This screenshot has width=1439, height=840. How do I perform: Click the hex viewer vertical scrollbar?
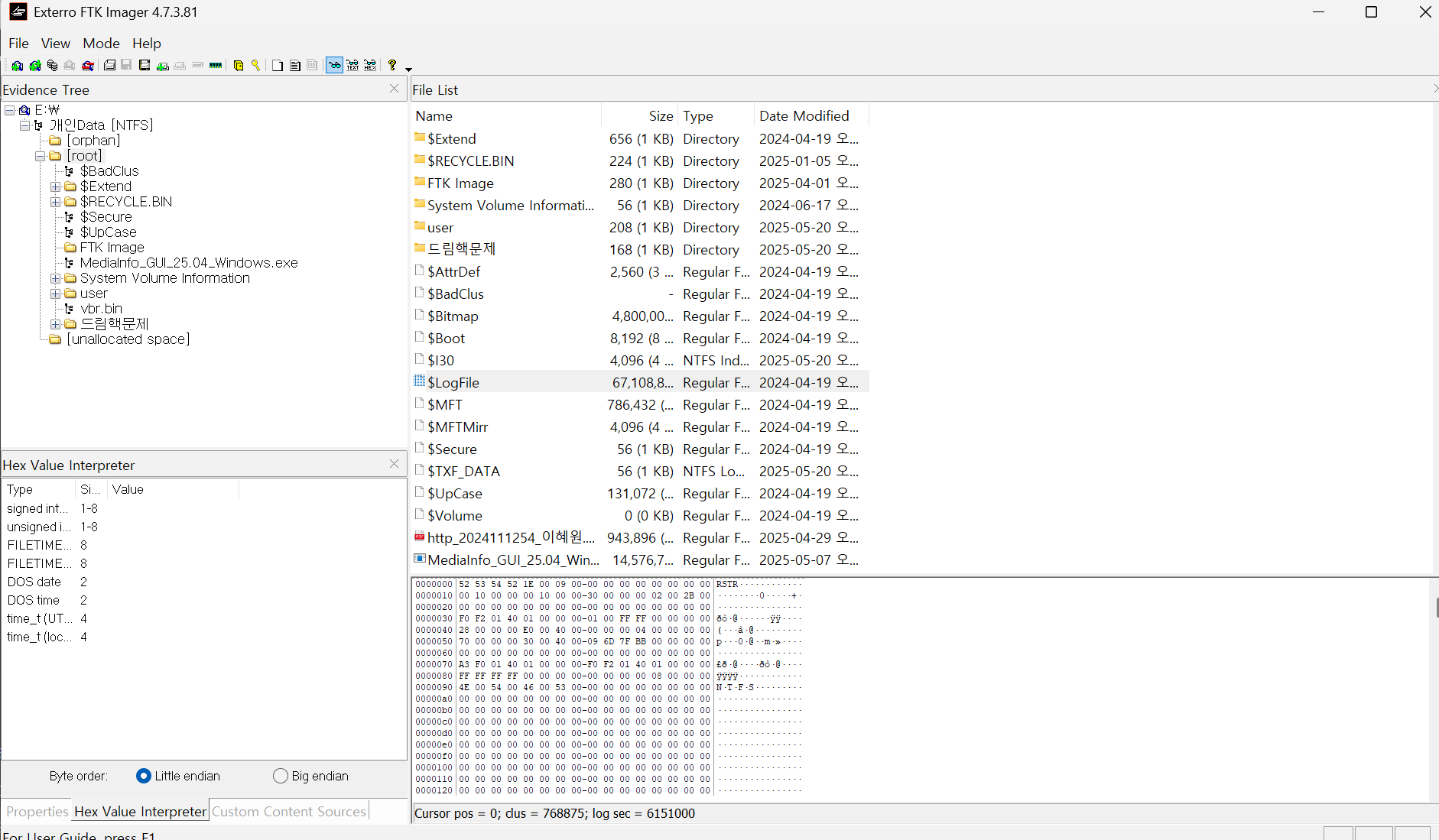[x=1435, y=690]
